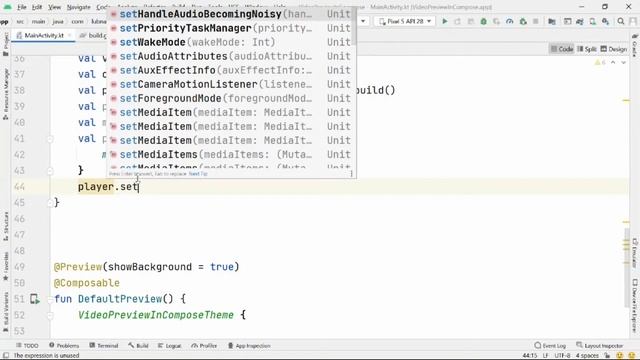Click the green Debug bug icon

[484, 21]
